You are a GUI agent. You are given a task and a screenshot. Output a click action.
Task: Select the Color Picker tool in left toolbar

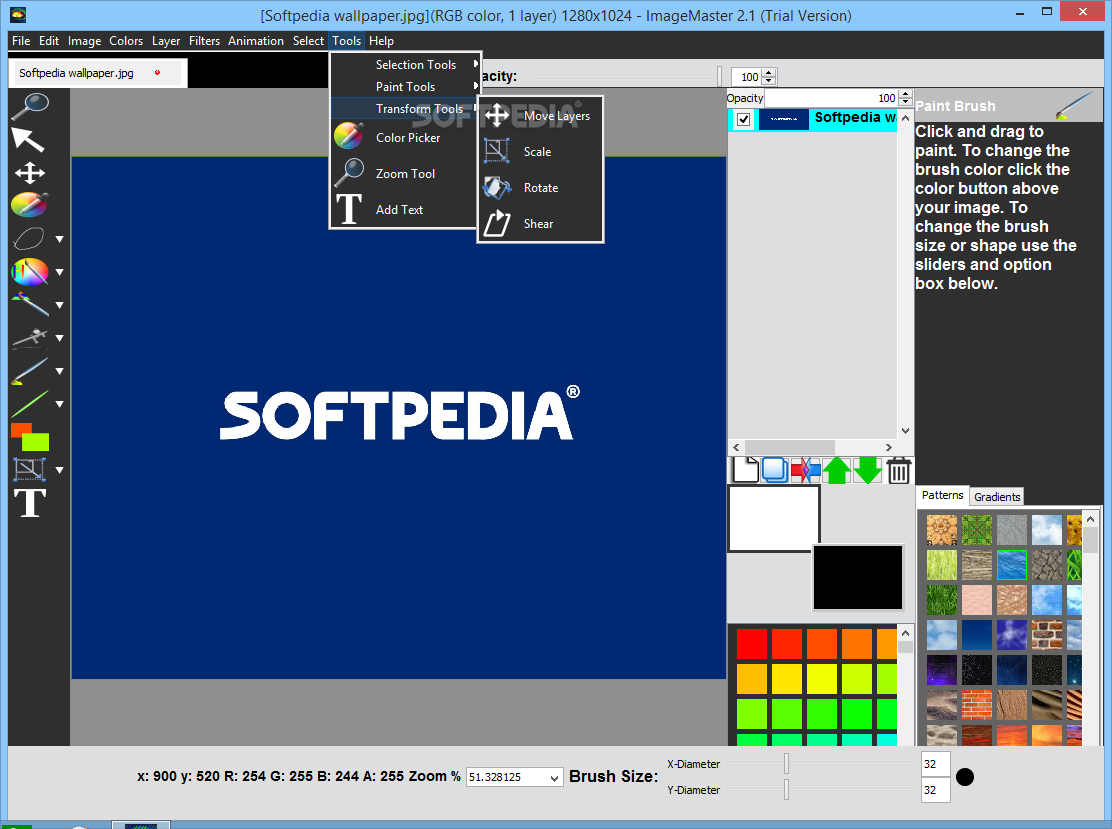(30, 205)
